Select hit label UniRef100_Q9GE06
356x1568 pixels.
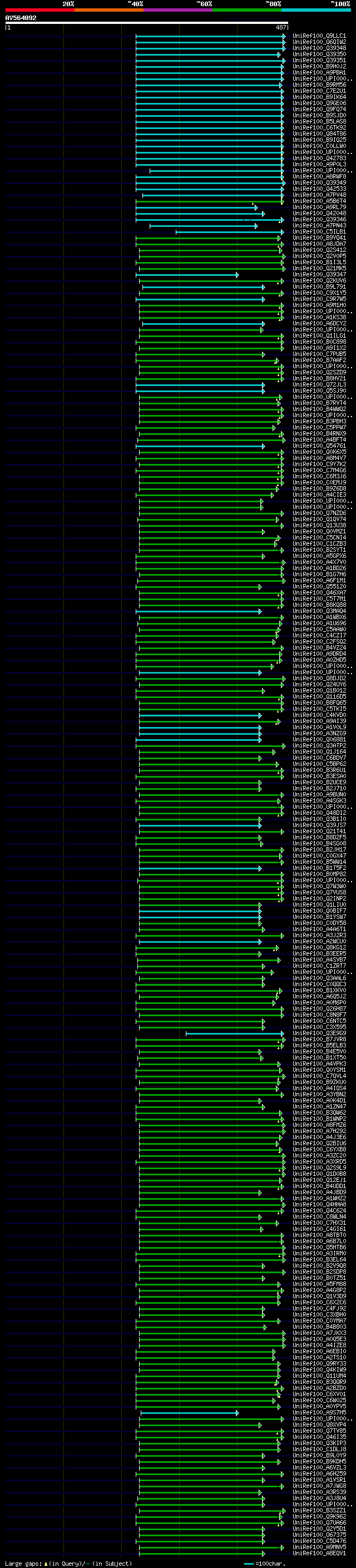[x=319, y=103]
